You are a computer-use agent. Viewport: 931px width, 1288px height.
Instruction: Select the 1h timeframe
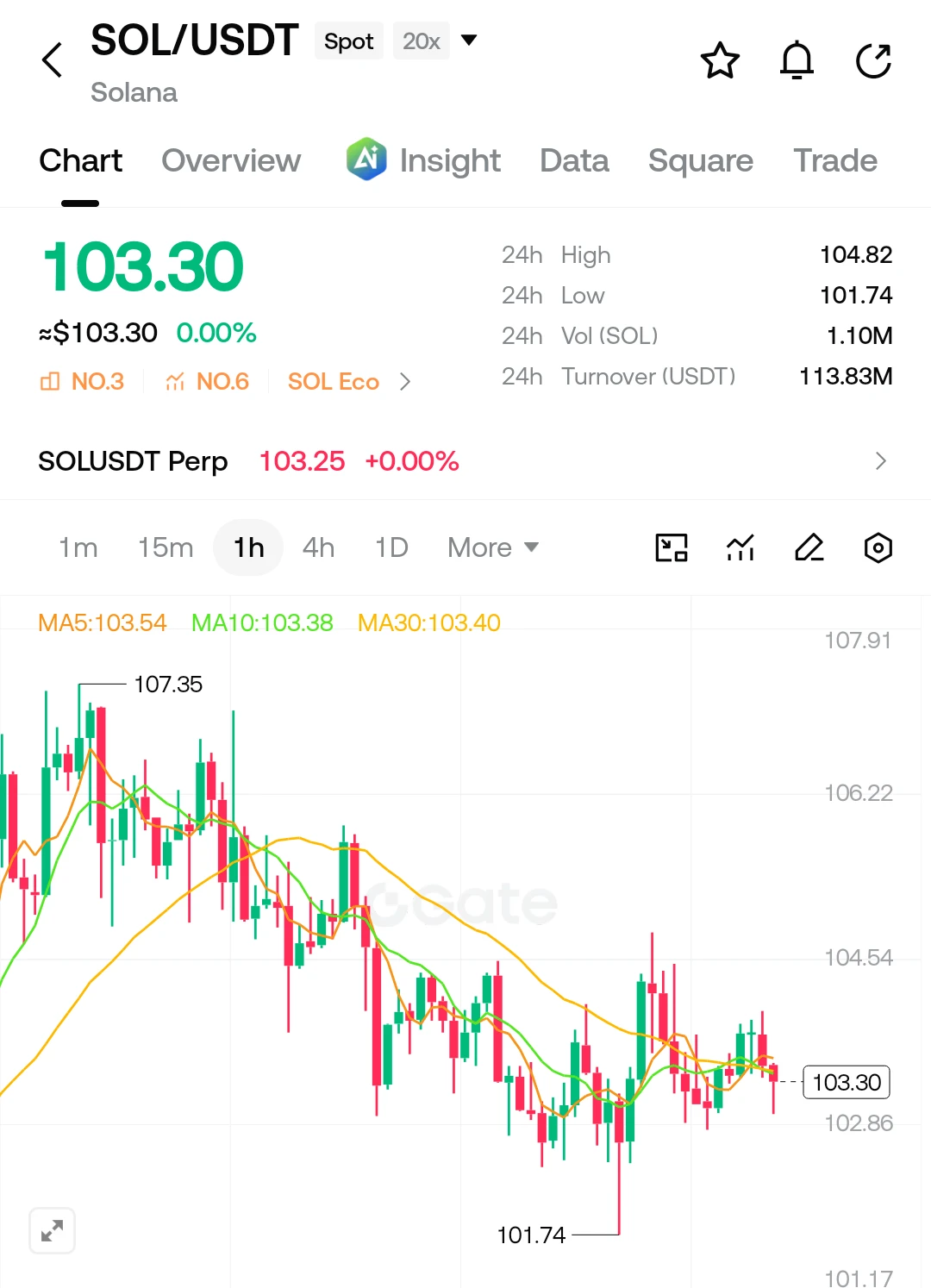pyautogui.click(x=248, y=547)
